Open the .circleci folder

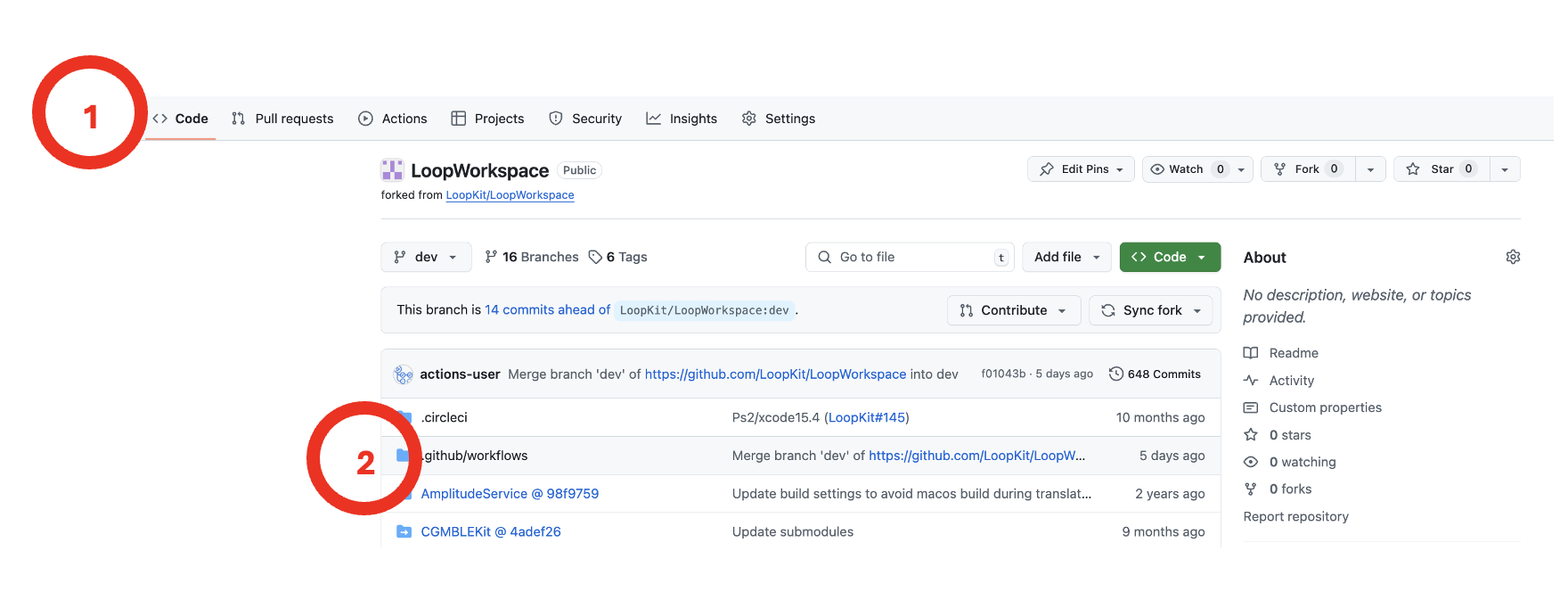click(445, 417)
